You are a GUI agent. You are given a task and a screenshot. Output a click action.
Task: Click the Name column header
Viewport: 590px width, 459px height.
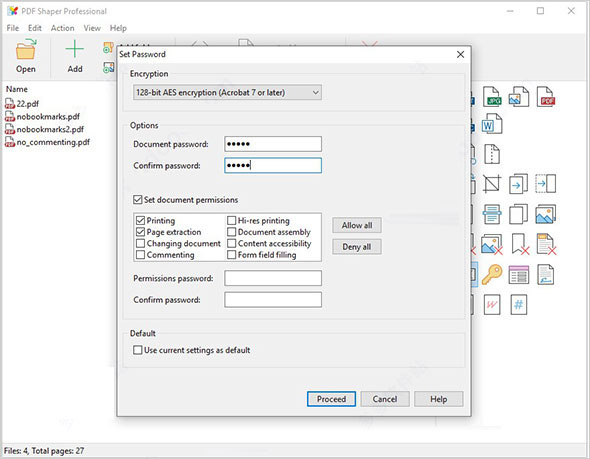pyautogui.click(x=17, y=89)
